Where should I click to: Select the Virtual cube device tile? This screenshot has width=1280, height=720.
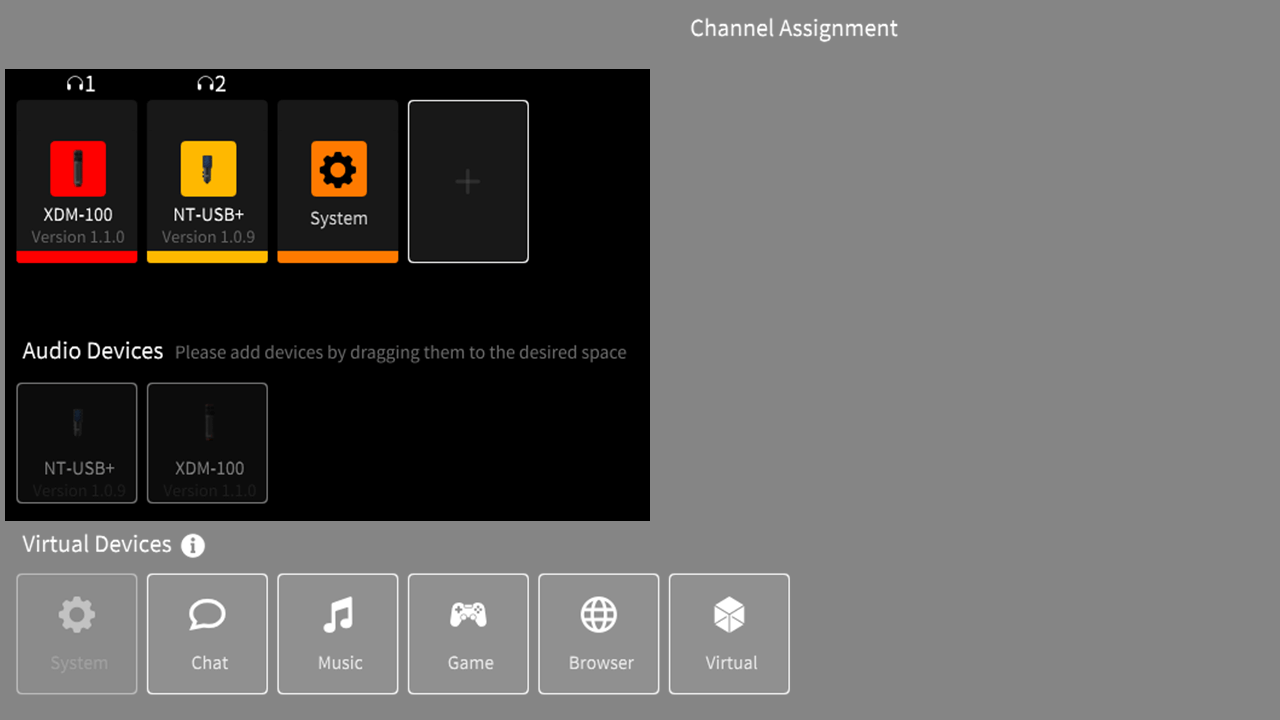click(x=729, y=634)
